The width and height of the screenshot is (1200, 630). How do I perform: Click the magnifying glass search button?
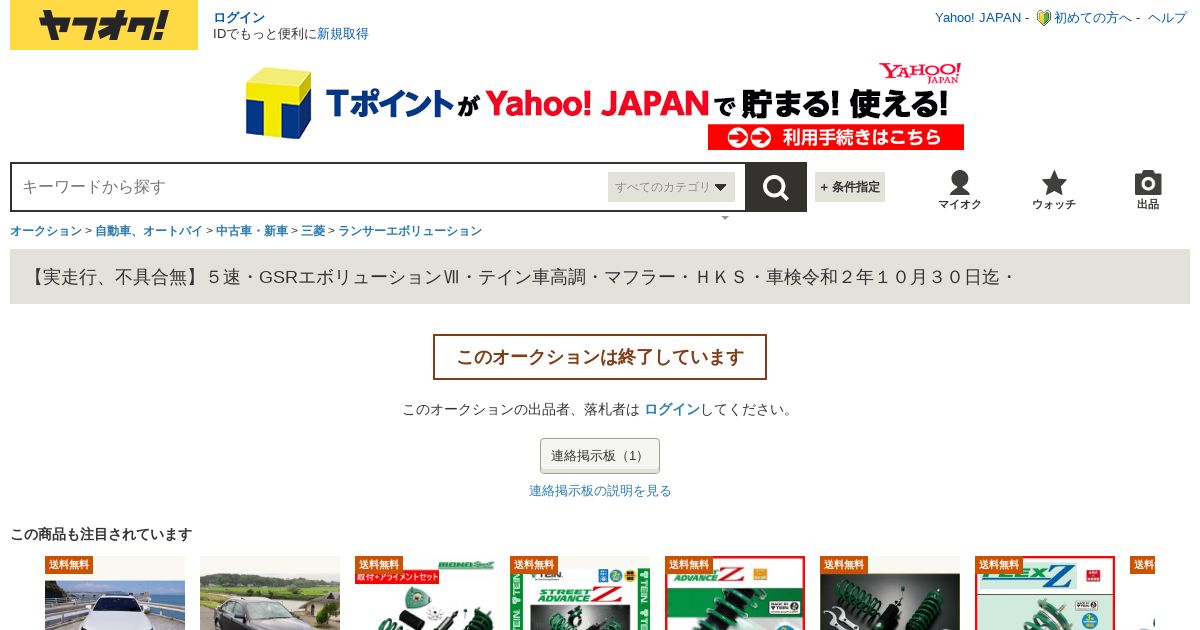coord(776,187)
